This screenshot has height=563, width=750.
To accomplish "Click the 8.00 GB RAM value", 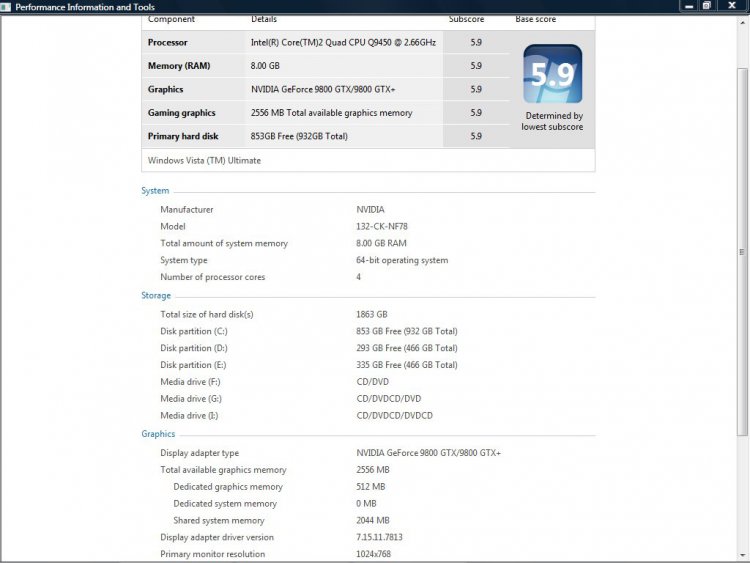I will pyautogui.click(x=381, y=243).
